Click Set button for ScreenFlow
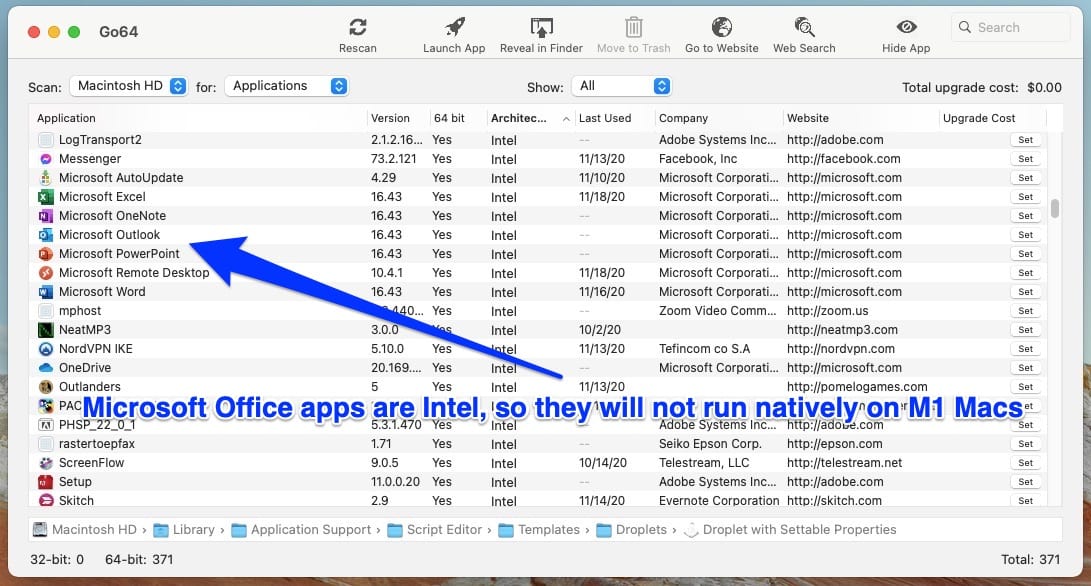1091x586 pixels. point(1026,463)
